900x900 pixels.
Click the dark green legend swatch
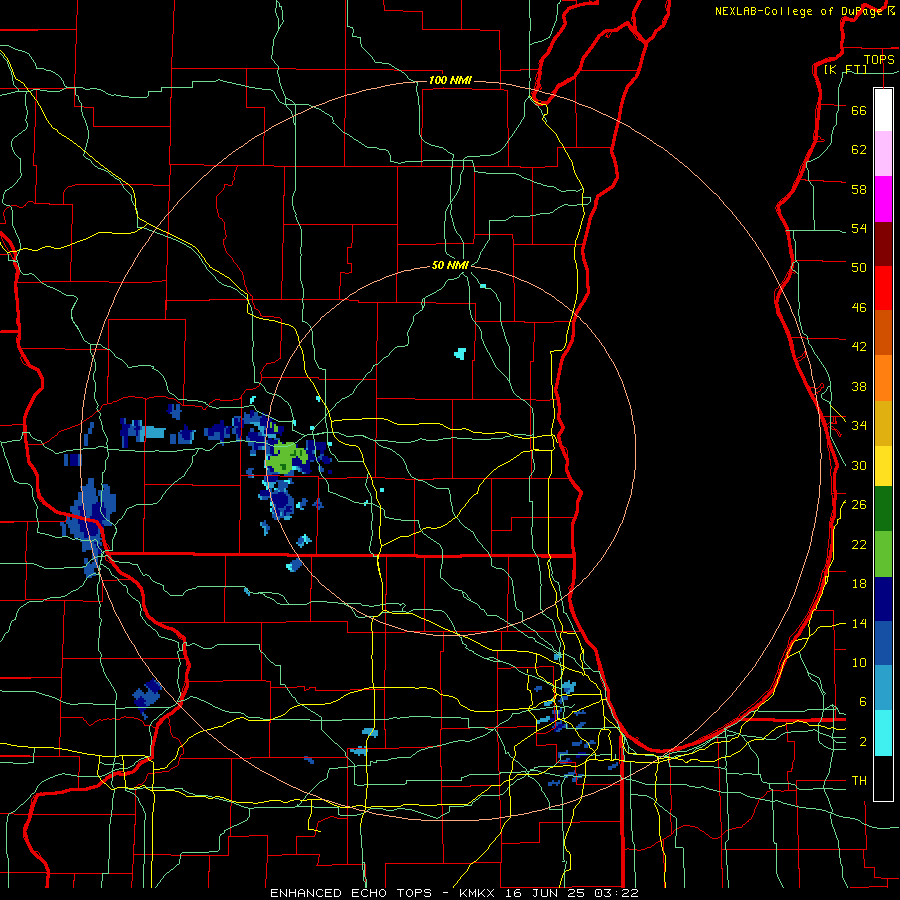pos(883,509)
